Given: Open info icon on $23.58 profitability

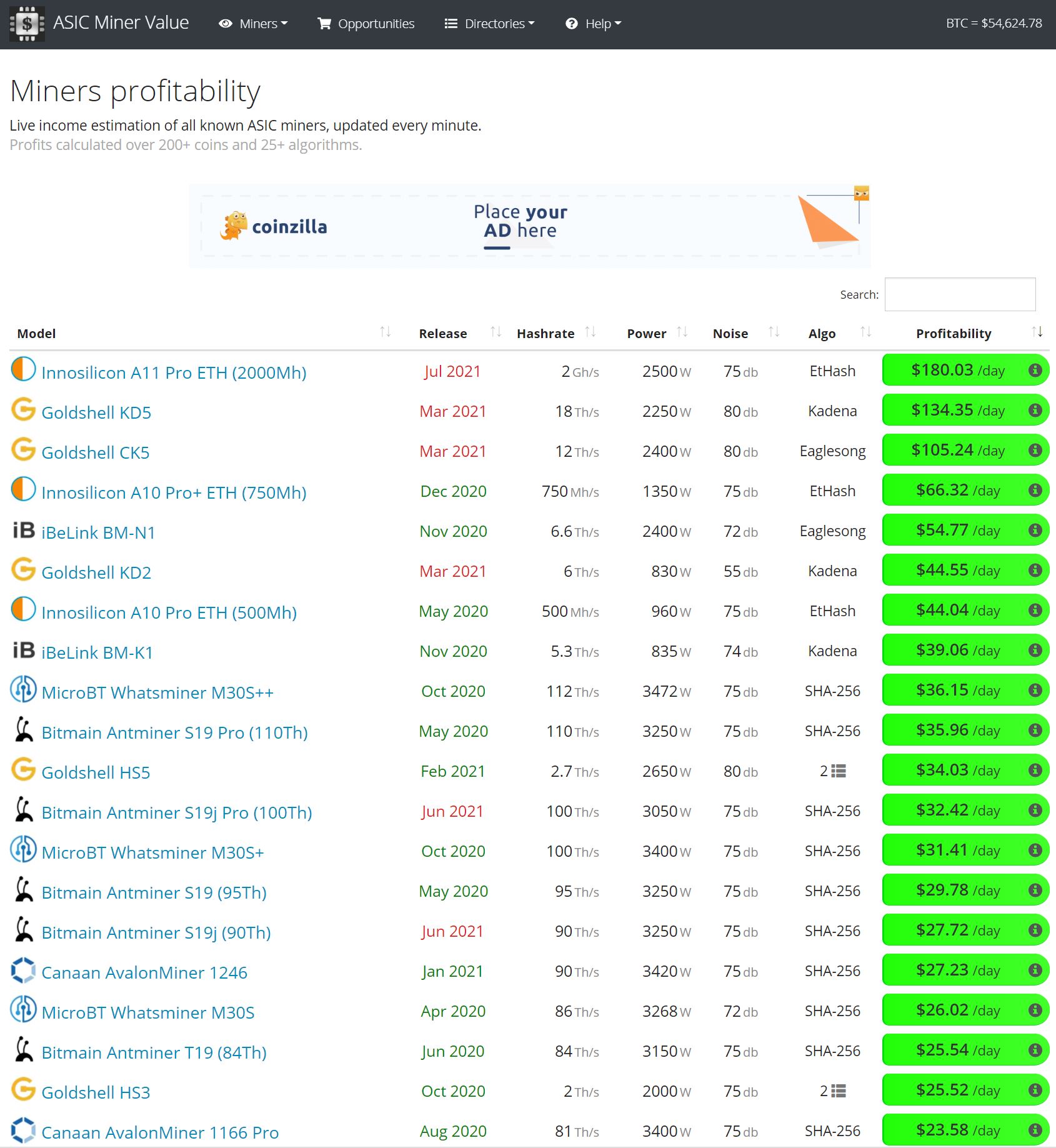Looking at the screenshot, I should click(x=1035, y=1130).
